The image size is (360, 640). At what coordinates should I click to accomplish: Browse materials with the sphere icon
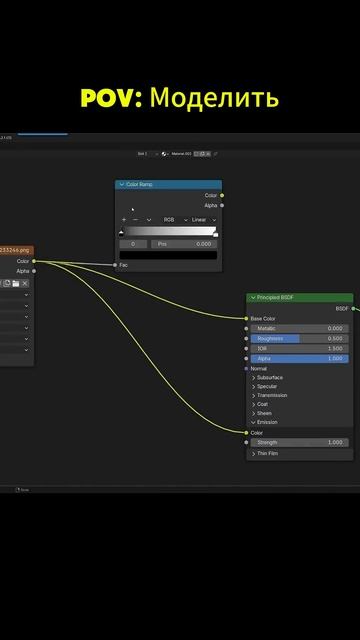pos(165,154)
